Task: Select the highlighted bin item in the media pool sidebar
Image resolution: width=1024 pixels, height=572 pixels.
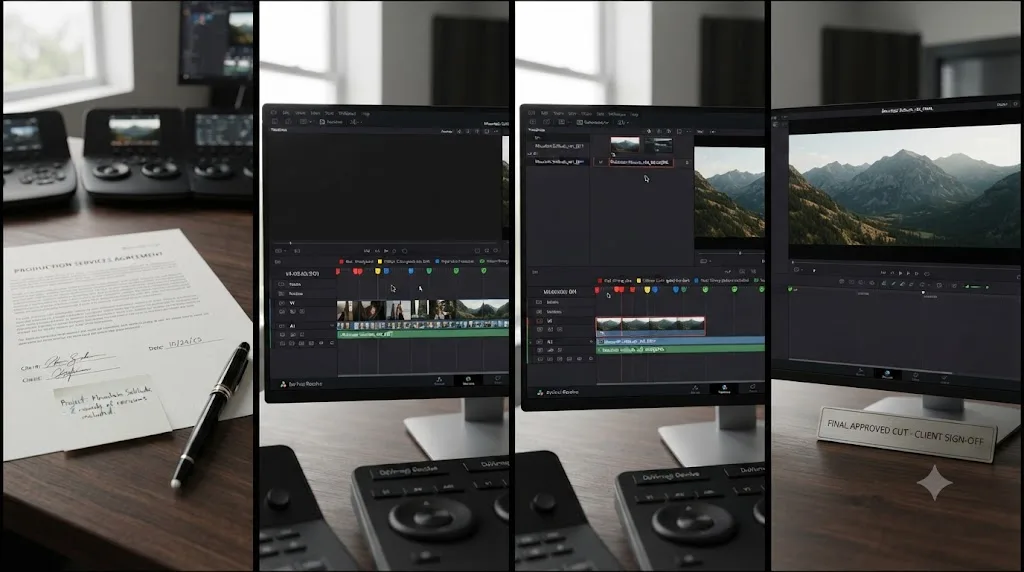Action: [x=558, y=161]
